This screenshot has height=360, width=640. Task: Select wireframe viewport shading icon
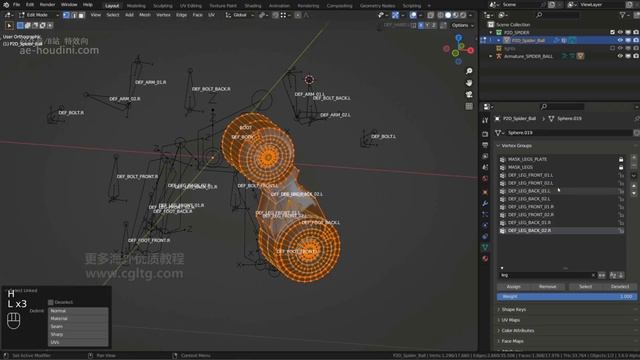coord(440,15)
